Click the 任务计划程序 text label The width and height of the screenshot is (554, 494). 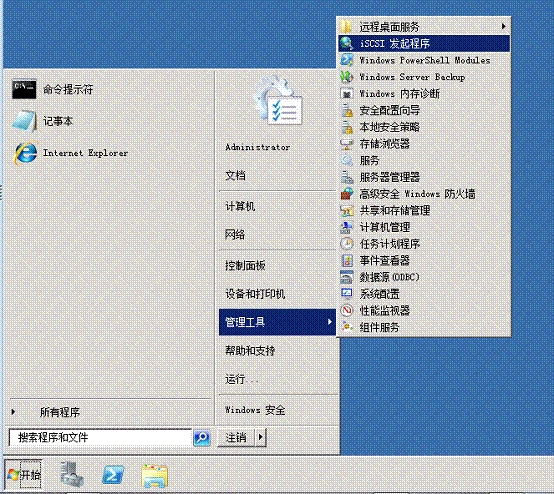(x=390, y=244)
